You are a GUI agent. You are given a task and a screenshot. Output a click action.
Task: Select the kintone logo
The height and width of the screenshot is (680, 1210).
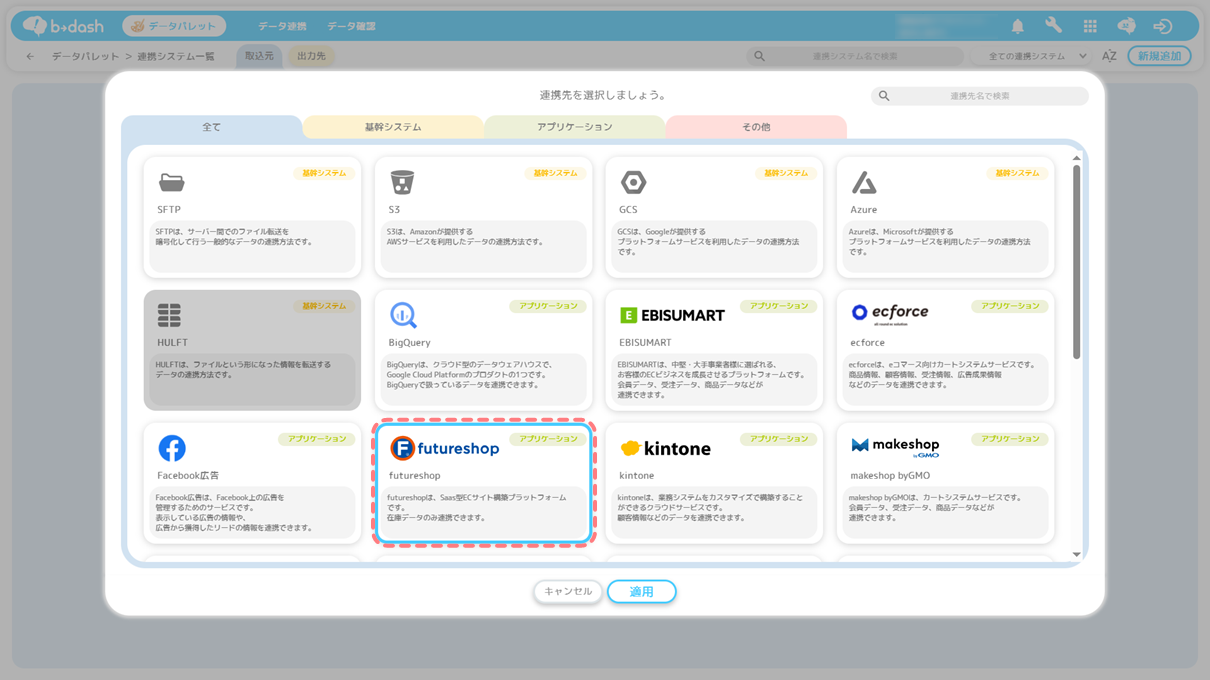point(665,448)
